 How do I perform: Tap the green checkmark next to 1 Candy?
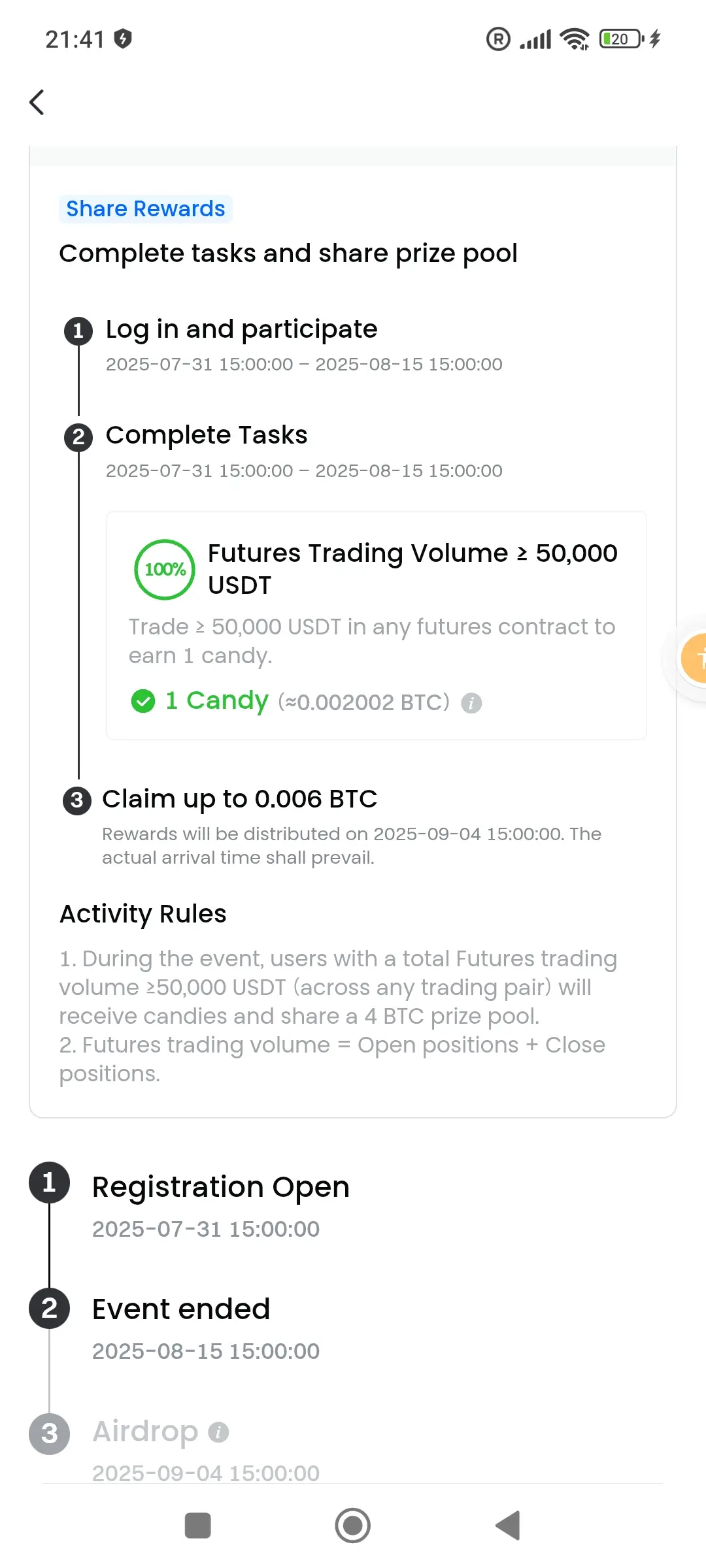143,702
